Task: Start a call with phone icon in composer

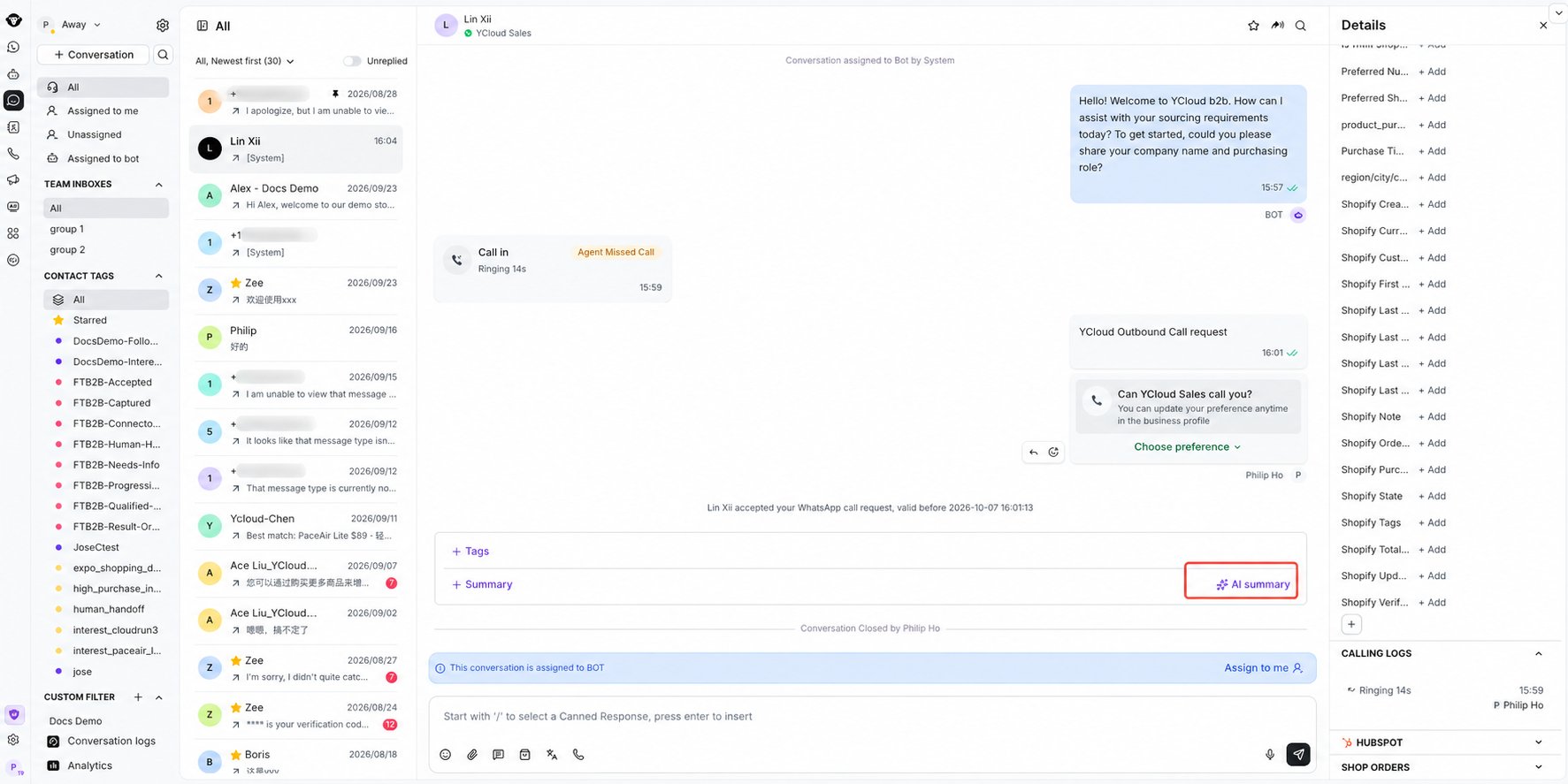Action: point(578,755)
